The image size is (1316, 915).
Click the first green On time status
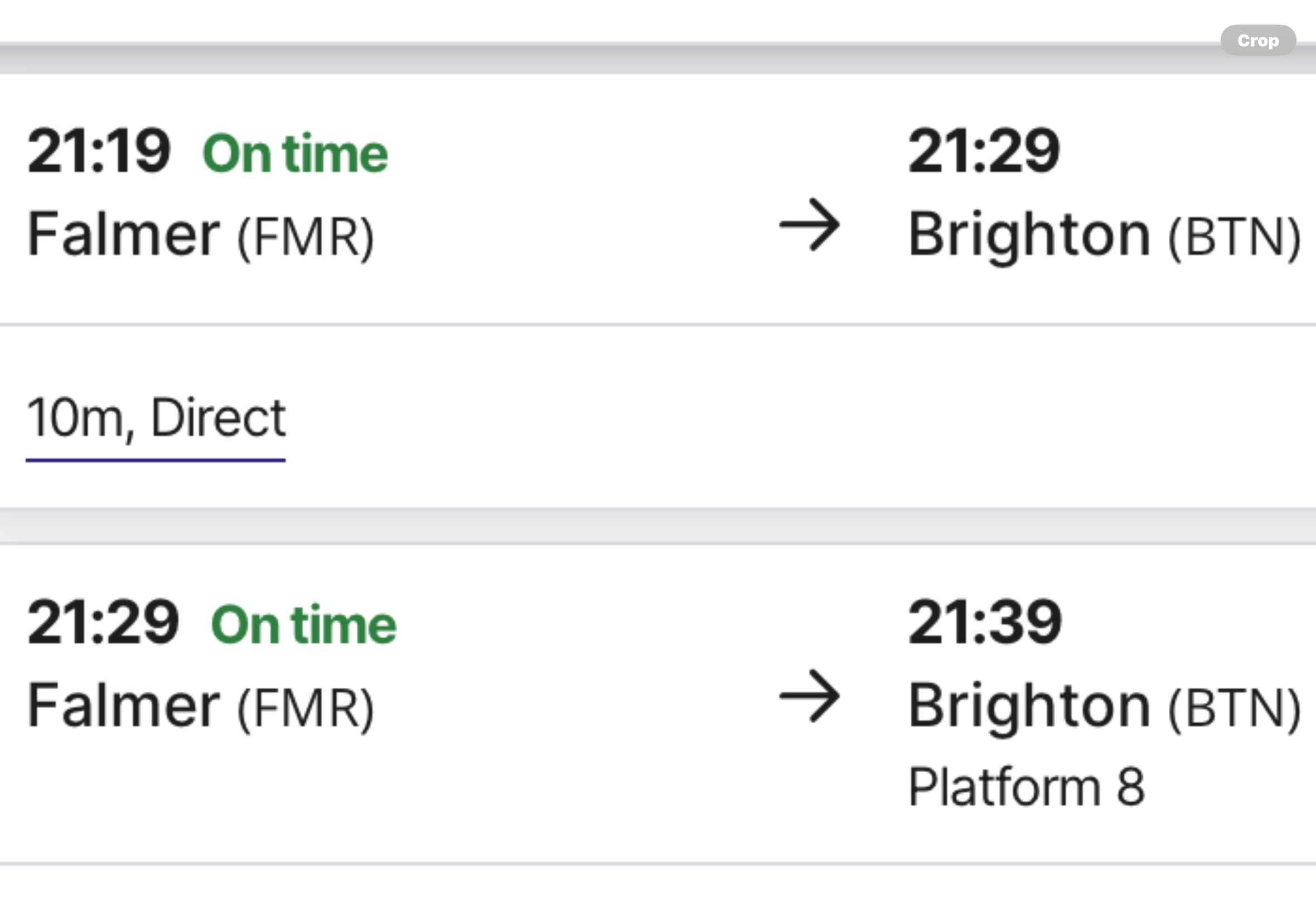296,153
